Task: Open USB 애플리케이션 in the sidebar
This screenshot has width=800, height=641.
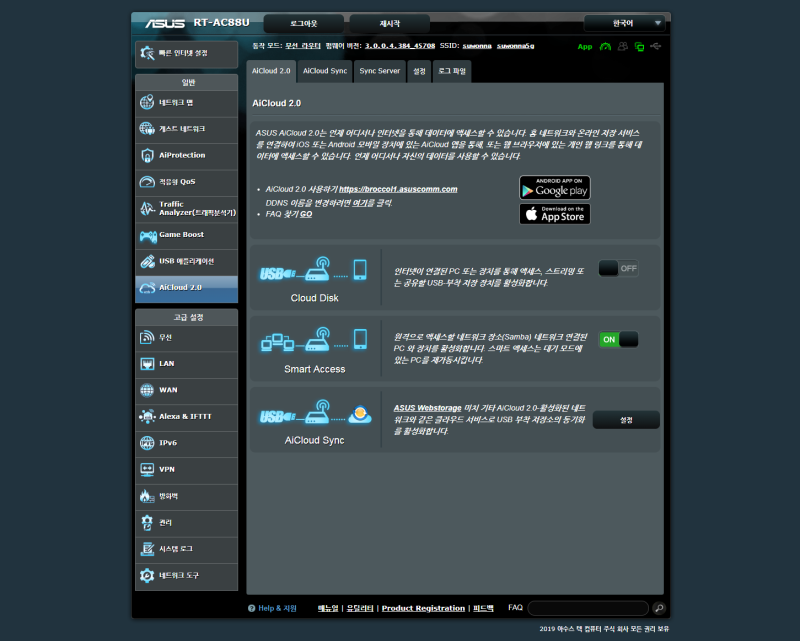Action: (x=186, y=261)
